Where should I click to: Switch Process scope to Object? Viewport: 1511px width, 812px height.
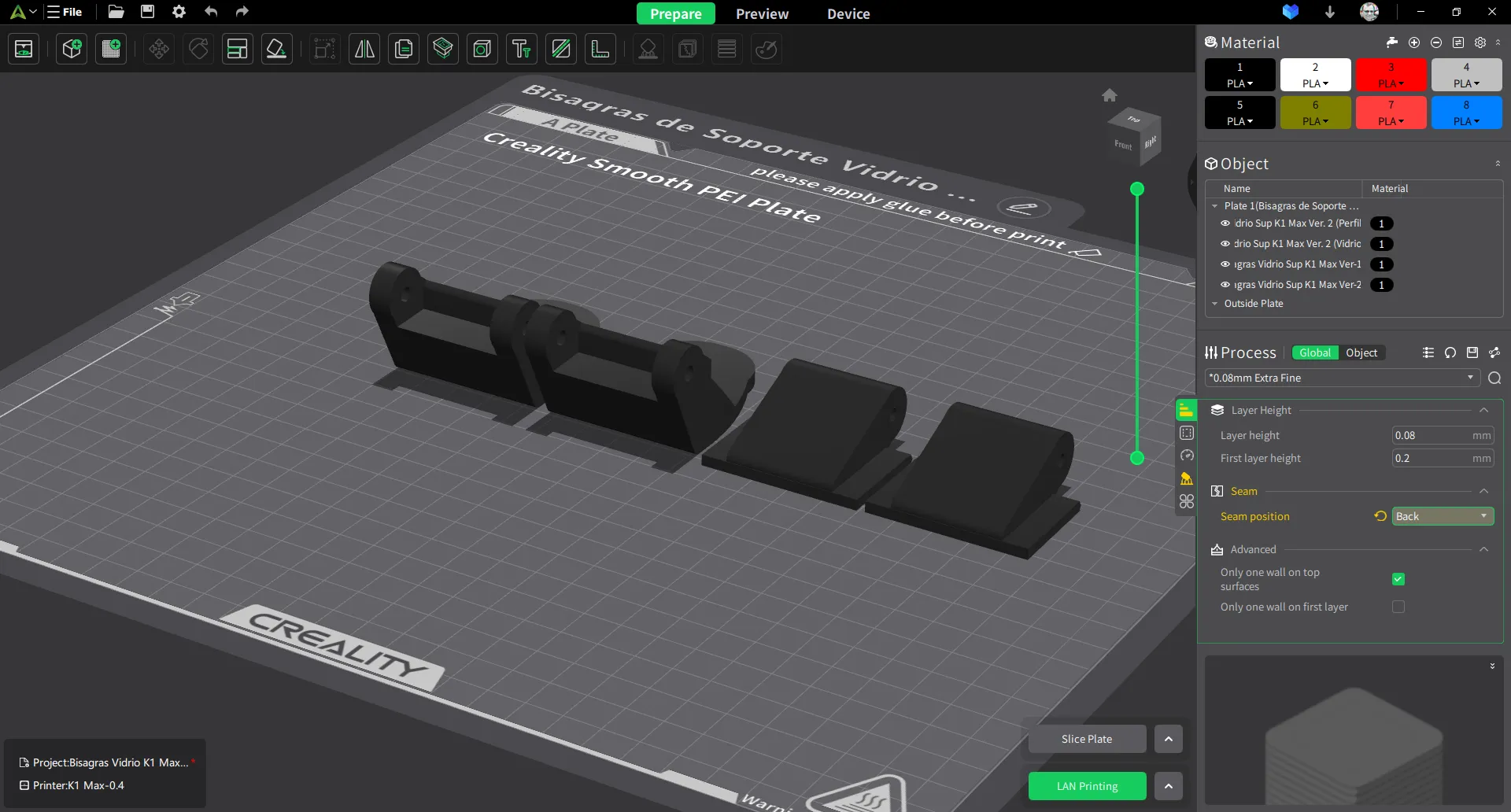pos(1361,352)
